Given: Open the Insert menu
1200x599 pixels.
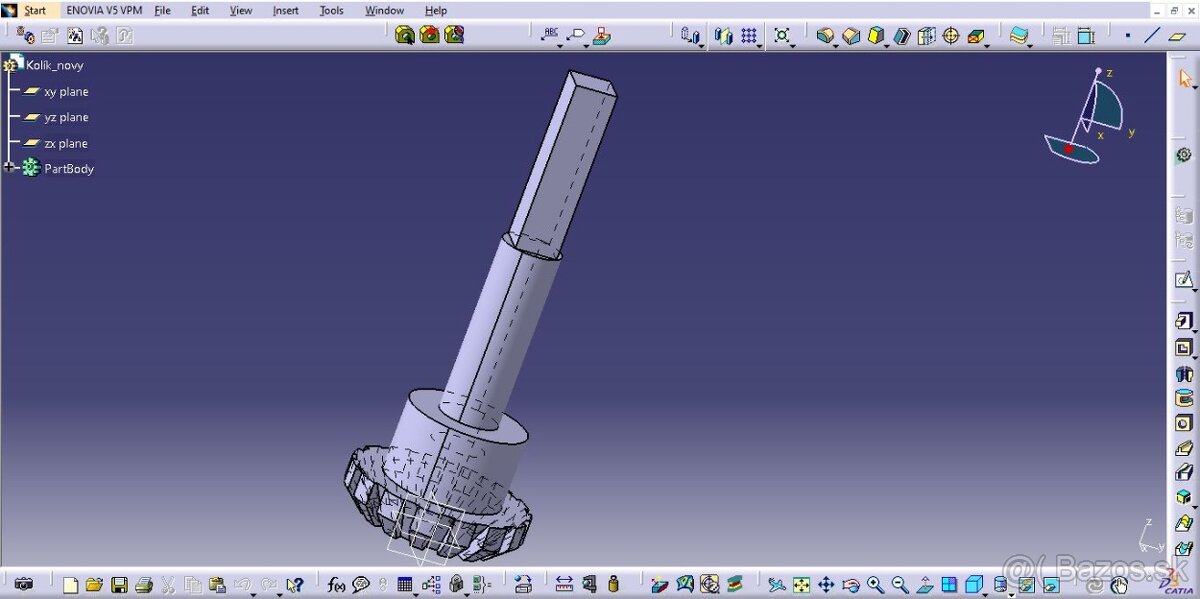Looking at the screenshot, I should click(x=285, y=11).
